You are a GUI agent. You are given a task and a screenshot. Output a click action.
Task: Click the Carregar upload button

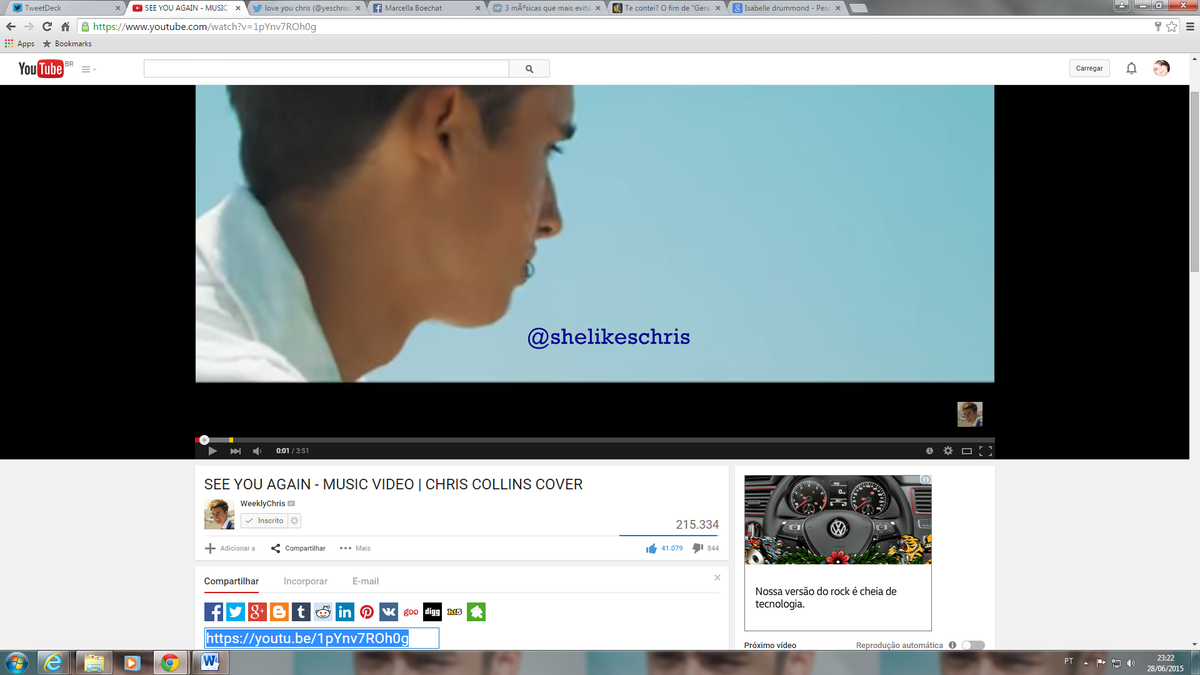coord(1089,68)
